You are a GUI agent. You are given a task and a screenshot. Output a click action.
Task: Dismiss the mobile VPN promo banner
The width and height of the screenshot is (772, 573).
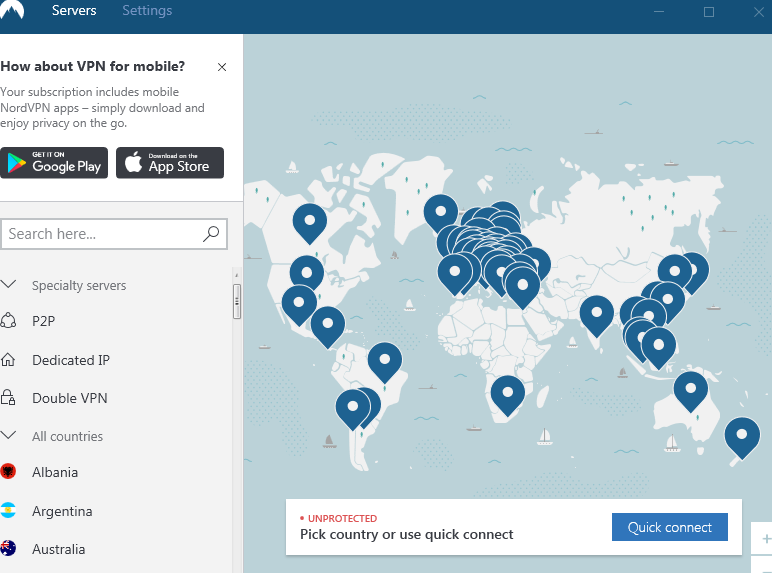pyautogui.click(x=222, y=67)
